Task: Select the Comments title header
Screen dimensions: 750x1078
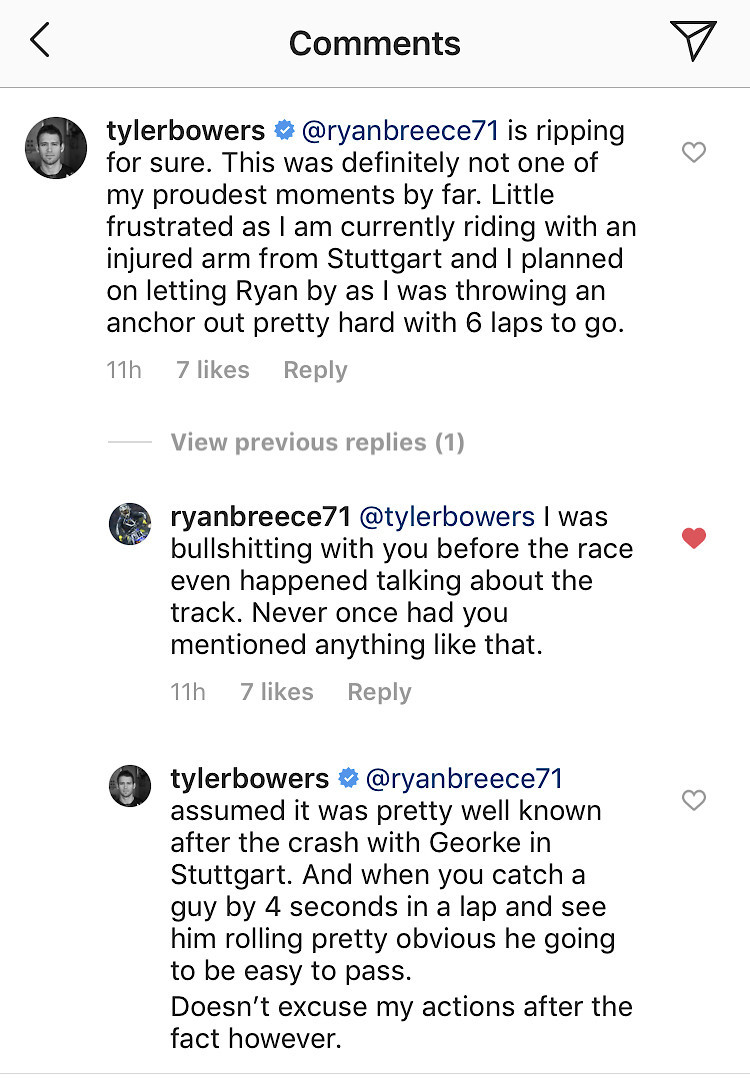Action: pyautogui.click(x=374, y=43)
